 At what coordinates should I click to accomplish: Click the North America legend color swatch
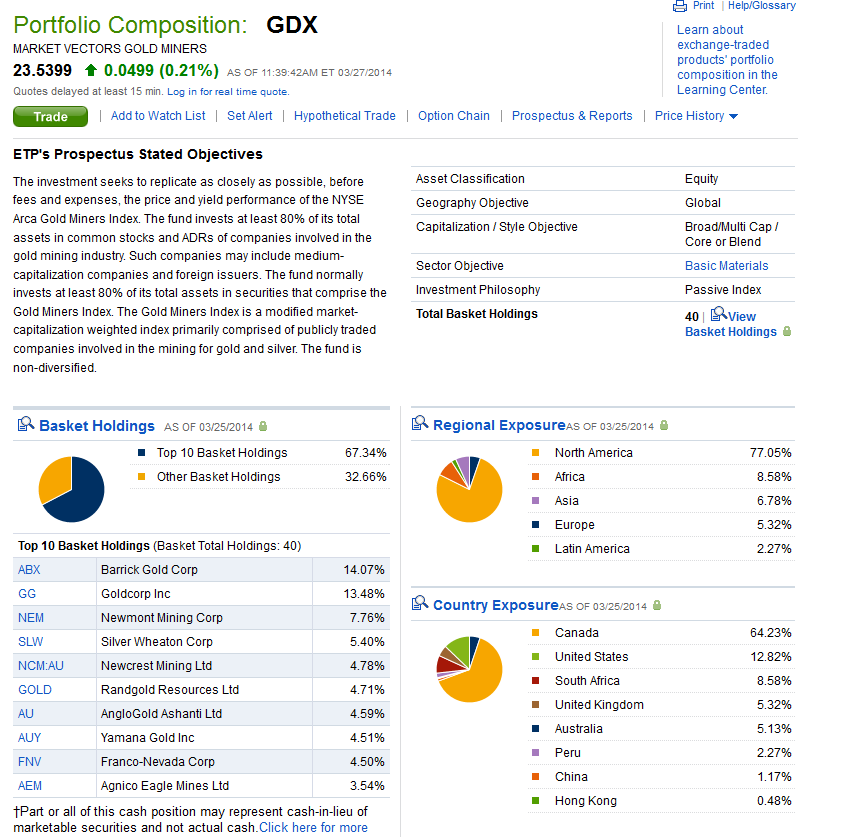pos(536,452)
